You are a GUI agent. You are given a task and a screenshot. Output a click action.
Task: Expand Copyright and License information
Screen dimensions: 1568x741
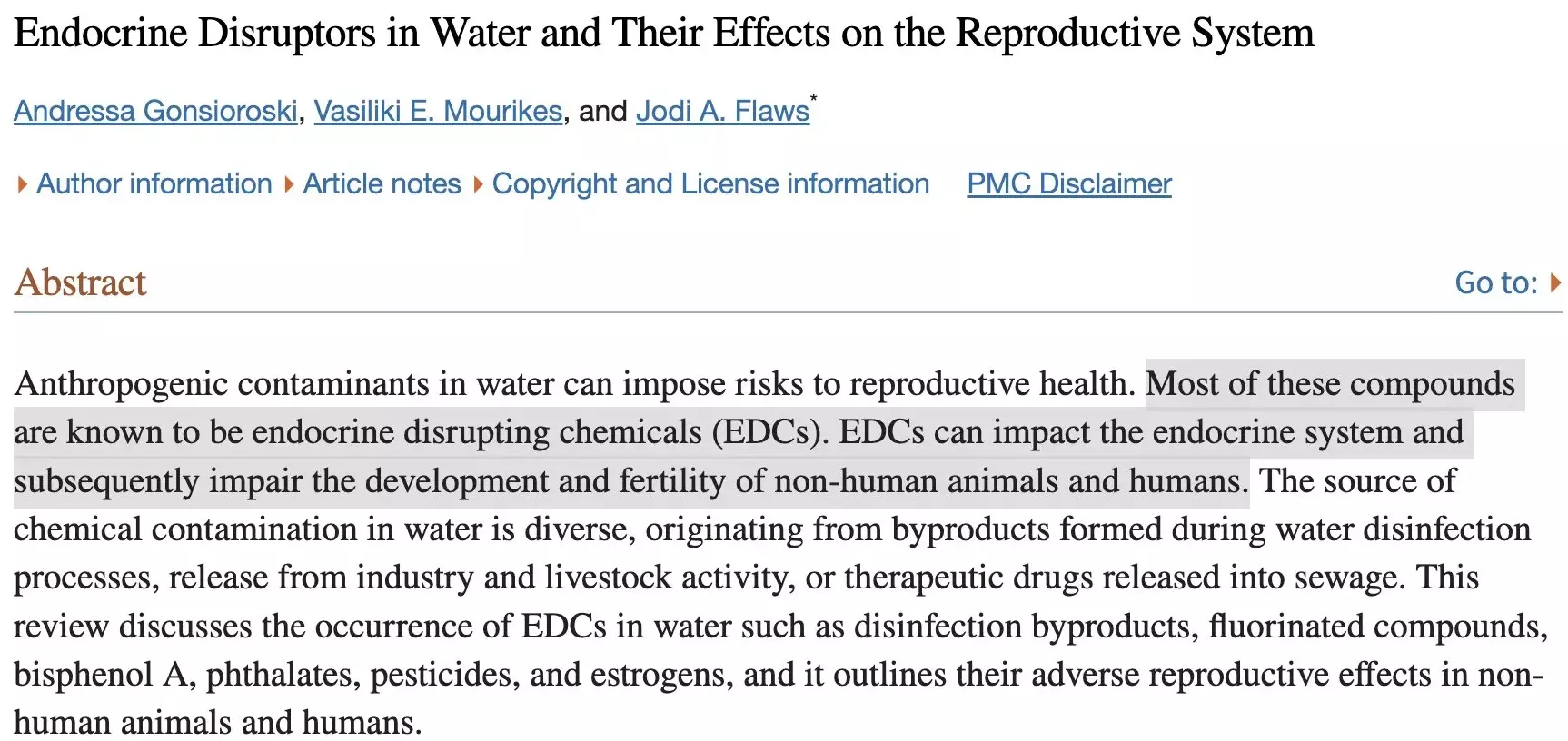pos(710,183)
